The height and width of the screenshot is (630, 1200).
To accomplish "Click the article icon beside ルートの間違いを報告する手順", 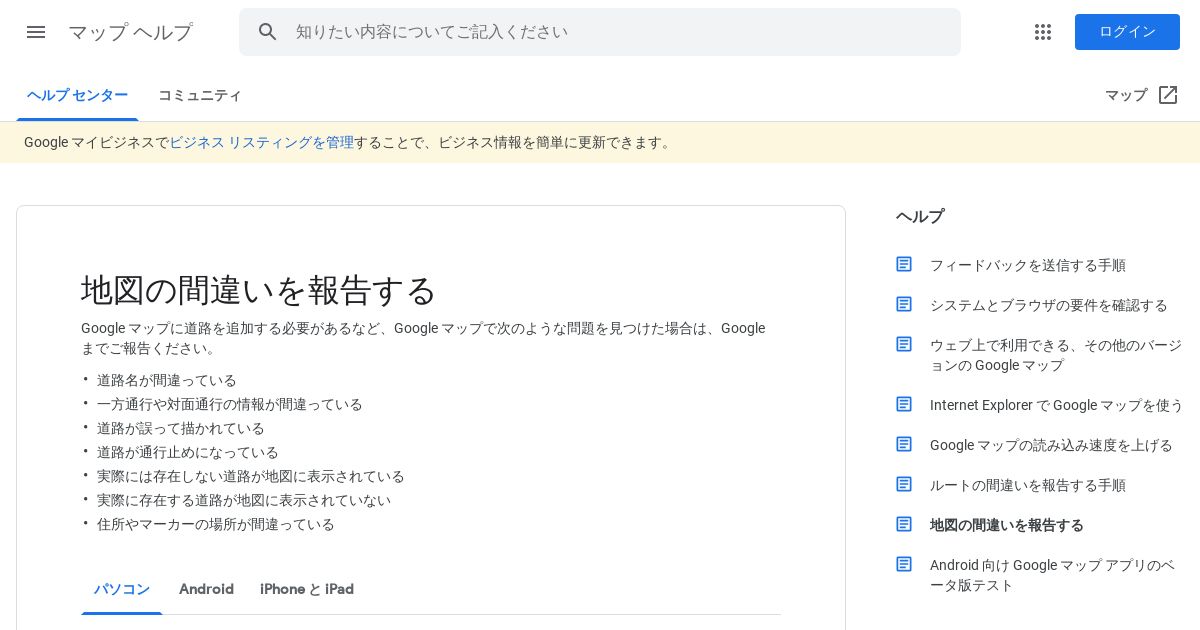I will pyautogui.click(x=904, y=484).
